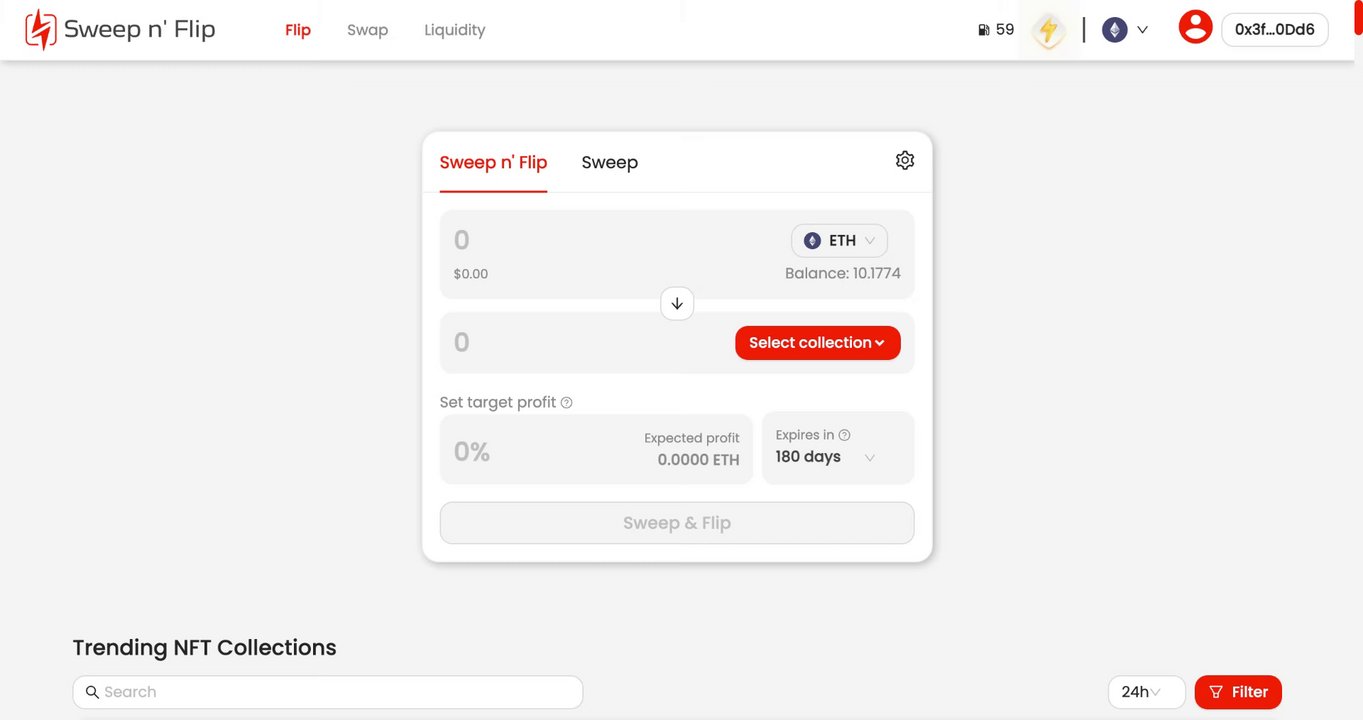
Task: Click the Expires in info icon
Action: [845, 435]
